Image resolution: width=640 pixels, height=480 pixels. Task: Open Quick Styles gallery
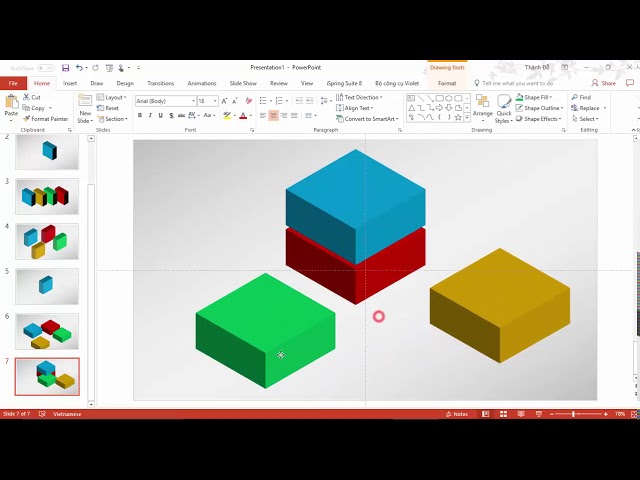[504, 108]
